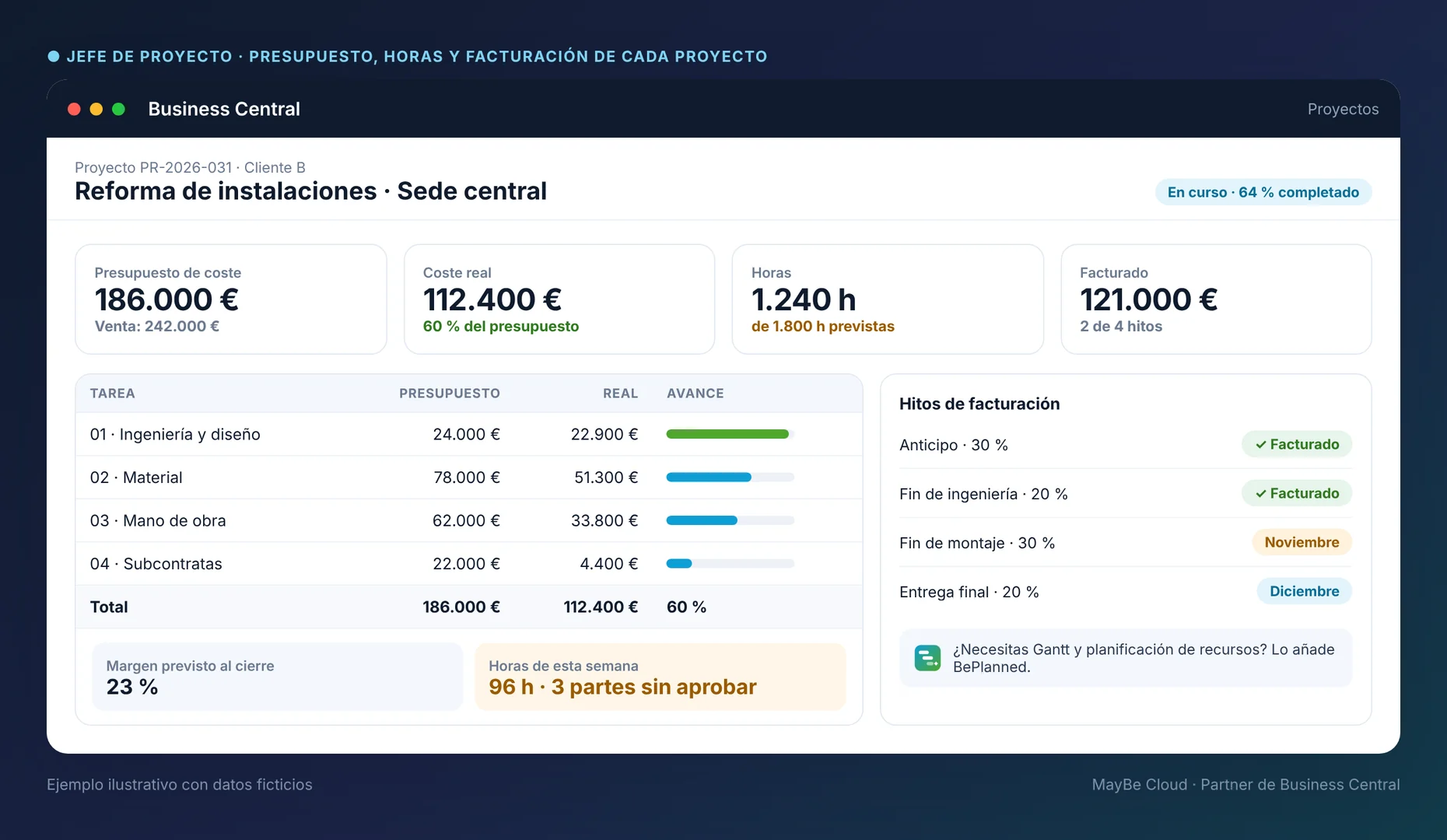Open the Presupuesto de coste card
This screenshot has width=1447, height=840.
click(231, 299)
